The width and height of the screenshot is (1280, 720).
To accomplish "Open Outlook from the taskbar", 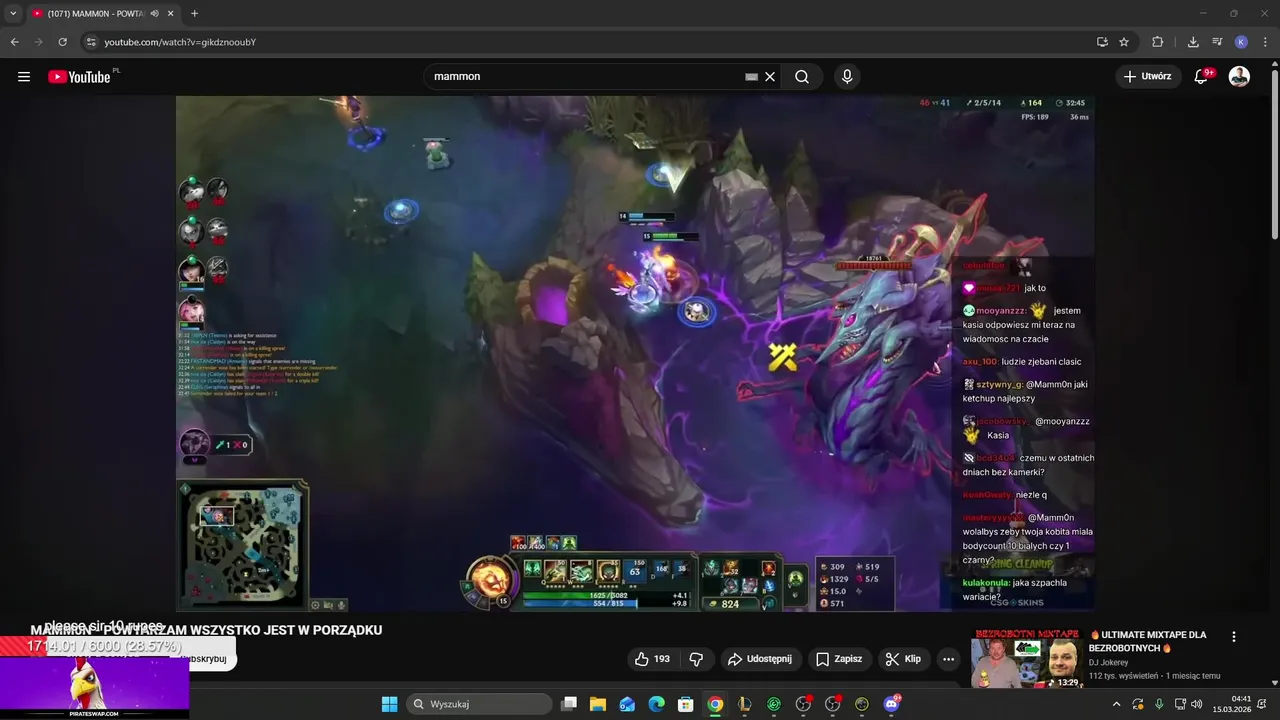I will [627, 704].
